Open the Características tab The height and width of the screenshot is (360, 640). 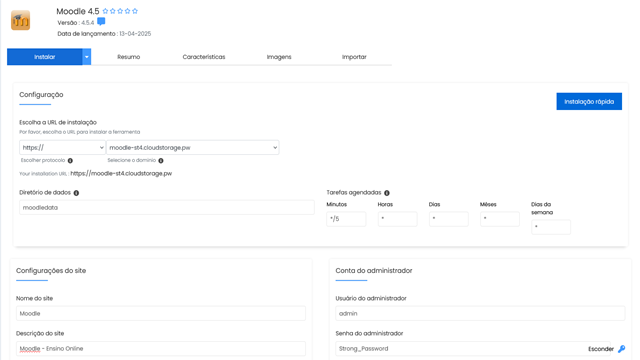pyautogui.click(x=204, y=57)
